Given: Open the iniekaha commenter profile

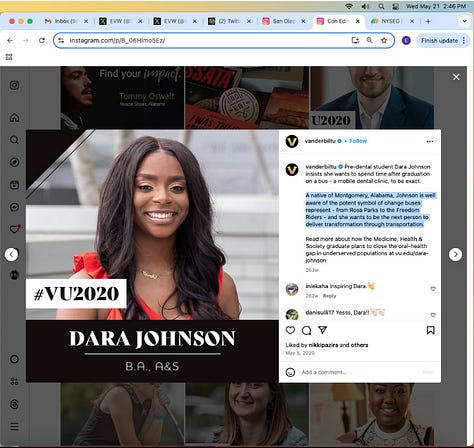Looking at the screenshot, I should (317, 286).
